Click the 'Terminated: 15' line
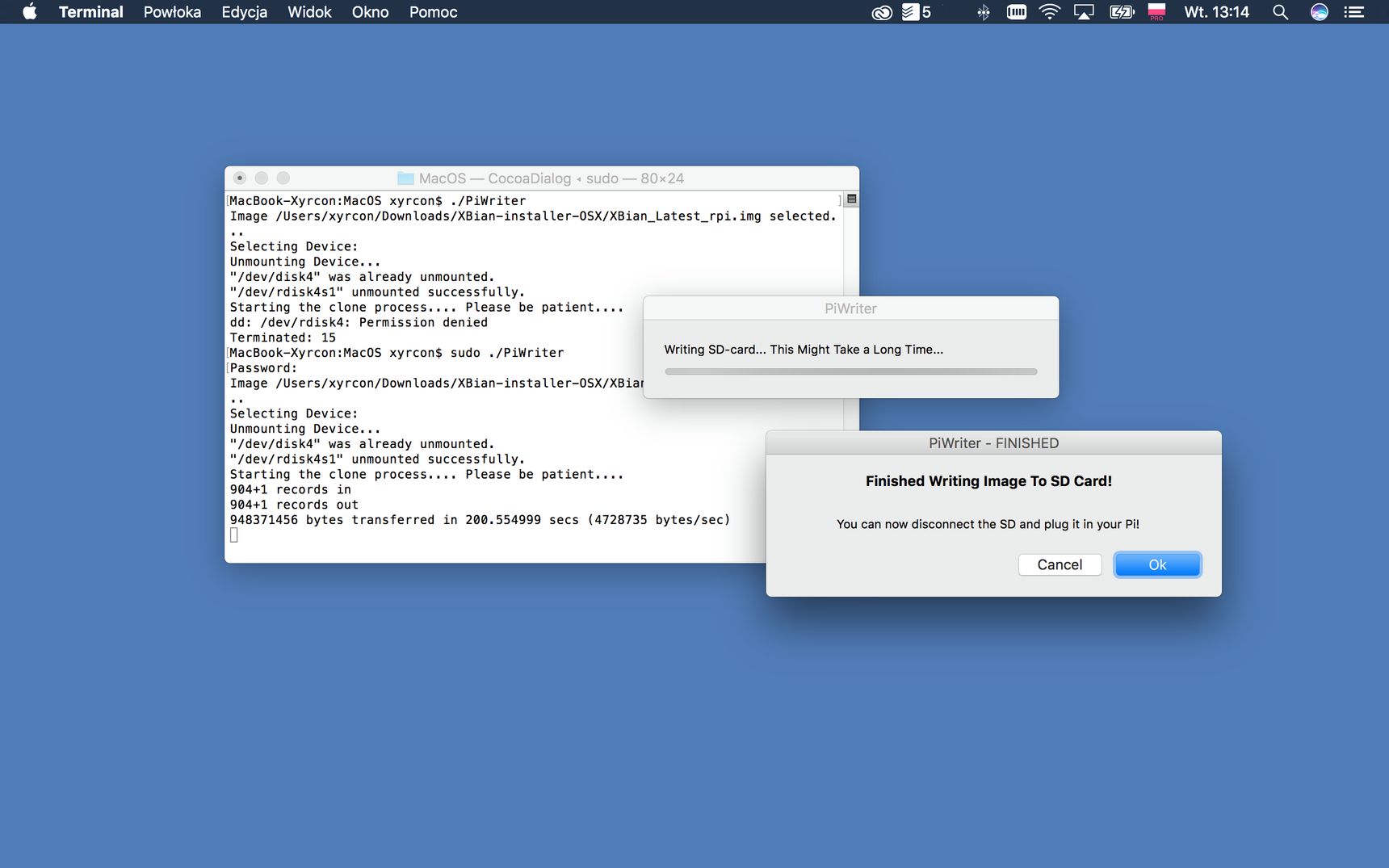The height and width of the screenshot is (868, 1389). tap(283, 338)
